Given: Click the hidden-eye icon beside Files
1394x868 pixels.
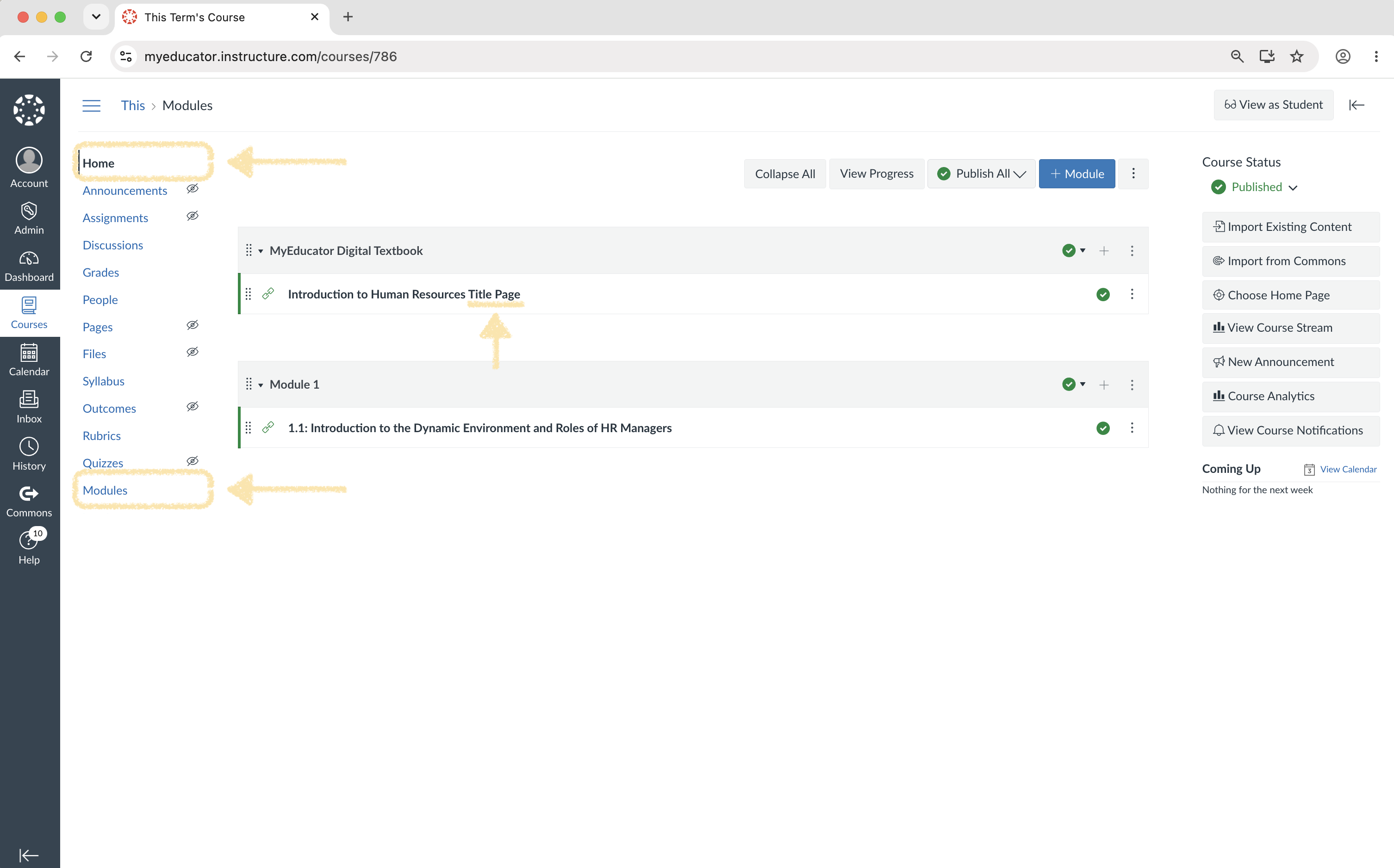Looking at the screenshot, I should (193, 352).
